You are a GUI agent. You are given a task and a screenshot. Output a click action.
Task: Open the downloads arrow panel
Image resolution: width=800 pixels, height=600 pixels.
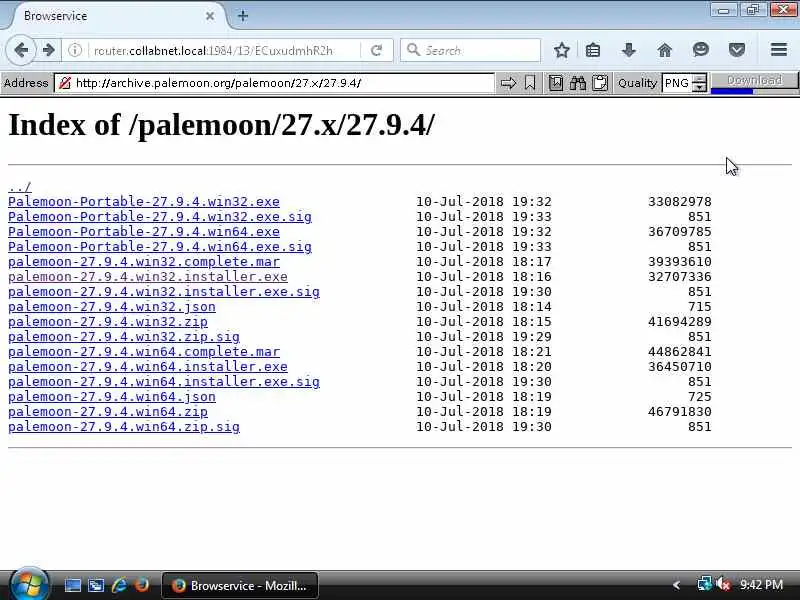[x=629, y=50]
